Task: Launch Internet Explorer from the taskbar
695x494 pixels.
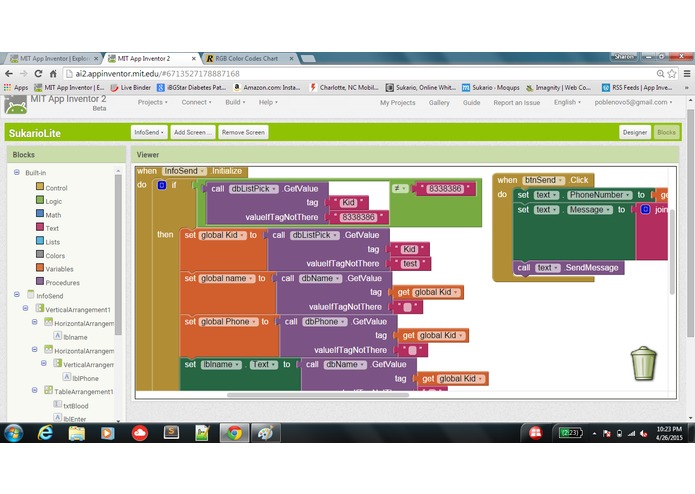Action: tap(45, 433)
